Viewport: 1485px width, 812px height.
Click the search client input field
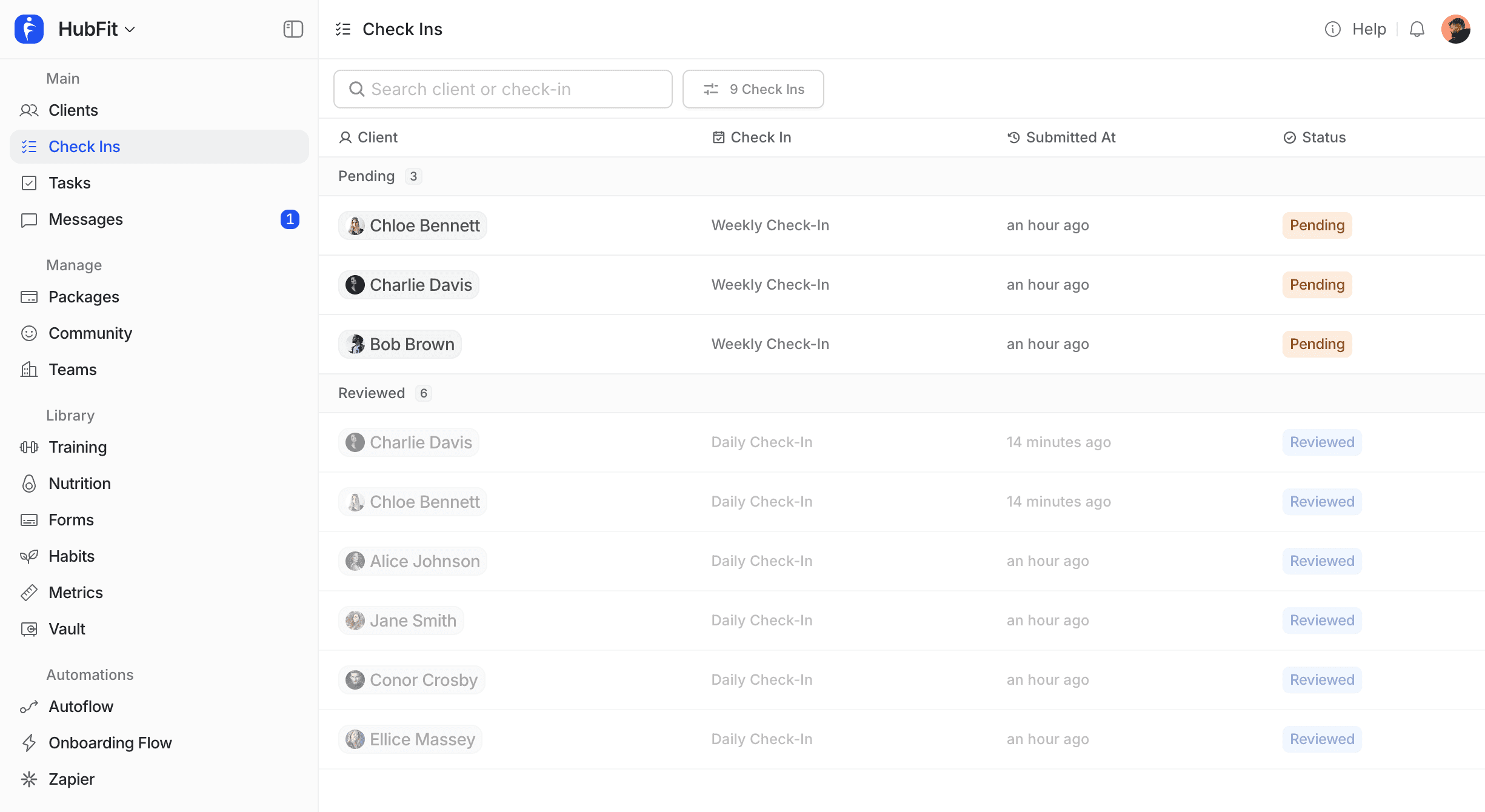click(x=502, y=89)
